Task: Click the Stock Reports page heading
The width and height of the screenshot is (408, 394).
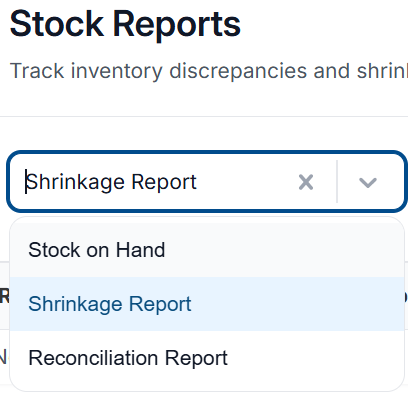Action: coord(125,24)
